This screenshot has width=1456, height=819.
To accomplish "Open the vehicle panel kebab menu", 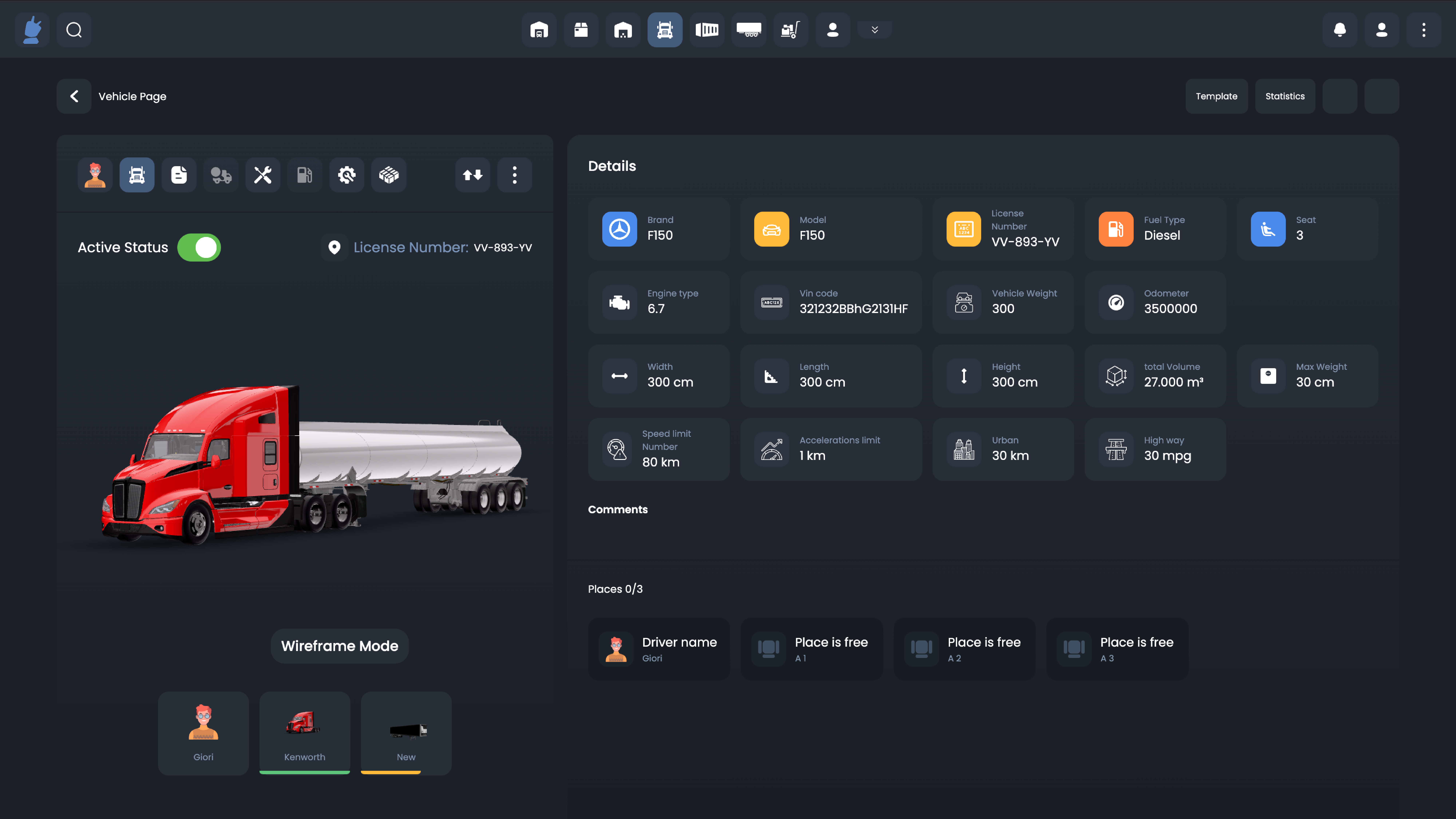I will (x=514, y=175).
